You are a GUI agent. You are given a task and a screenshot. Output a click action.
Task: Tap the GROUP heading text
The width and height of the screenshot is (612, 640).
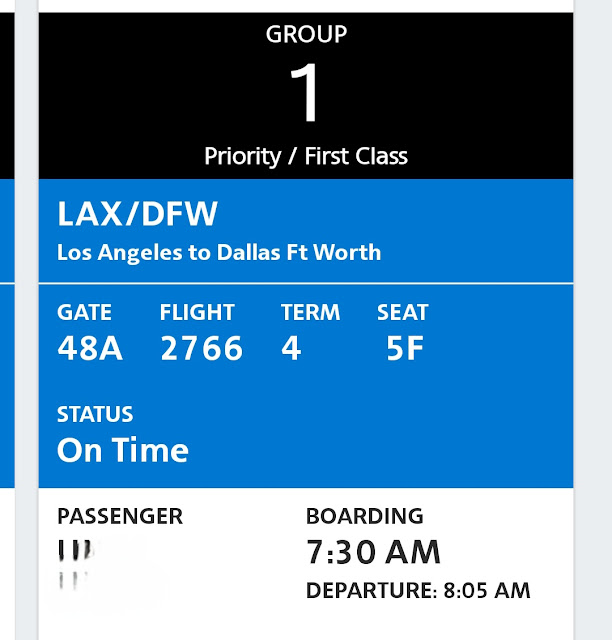(x=306, y=34)
